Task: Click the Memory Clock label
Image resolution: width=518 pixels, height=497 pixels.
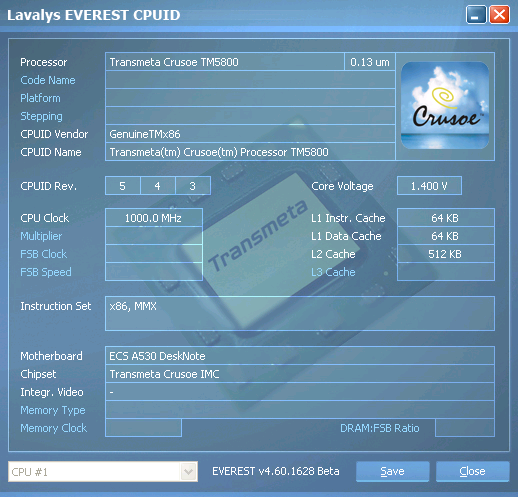Action: tap(53, 428)
